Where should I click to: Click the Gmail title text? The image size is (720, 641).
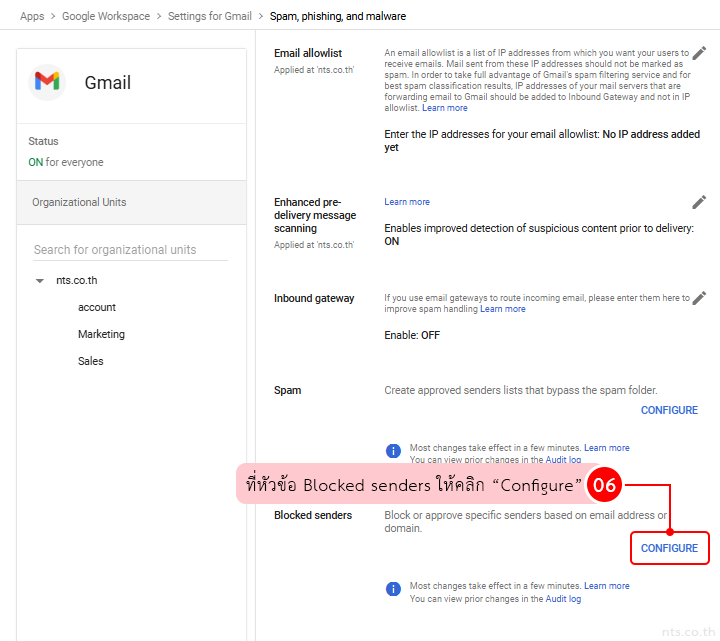(x=108, y=83)
